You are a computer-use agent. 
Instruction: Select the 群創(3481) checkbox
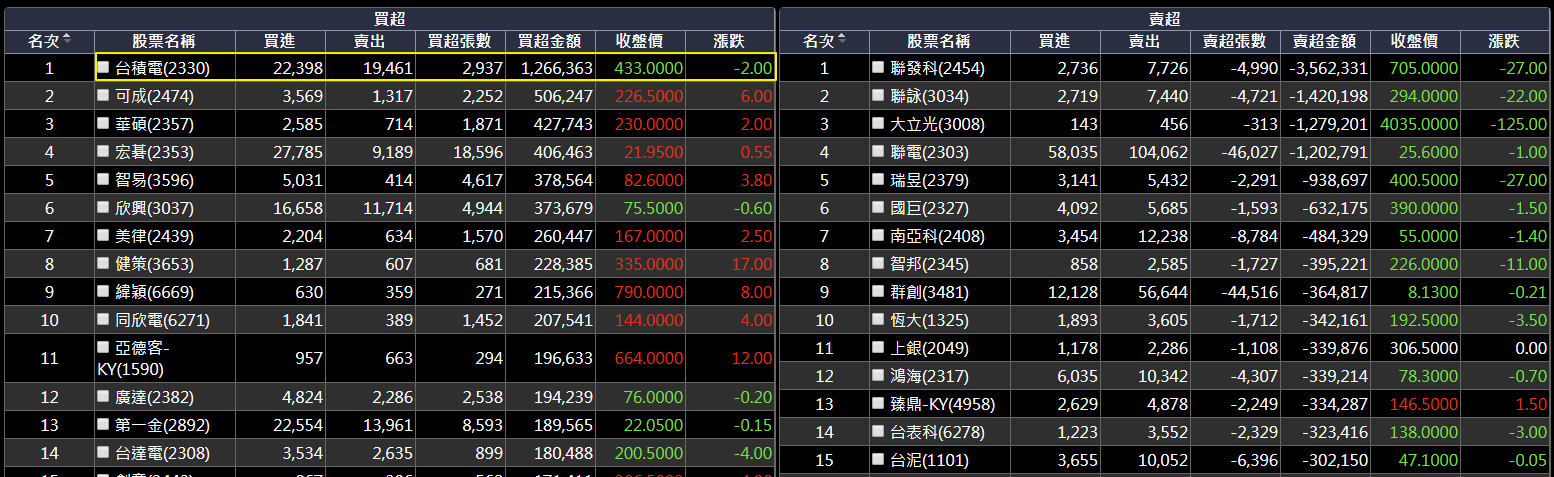point(878,292)
